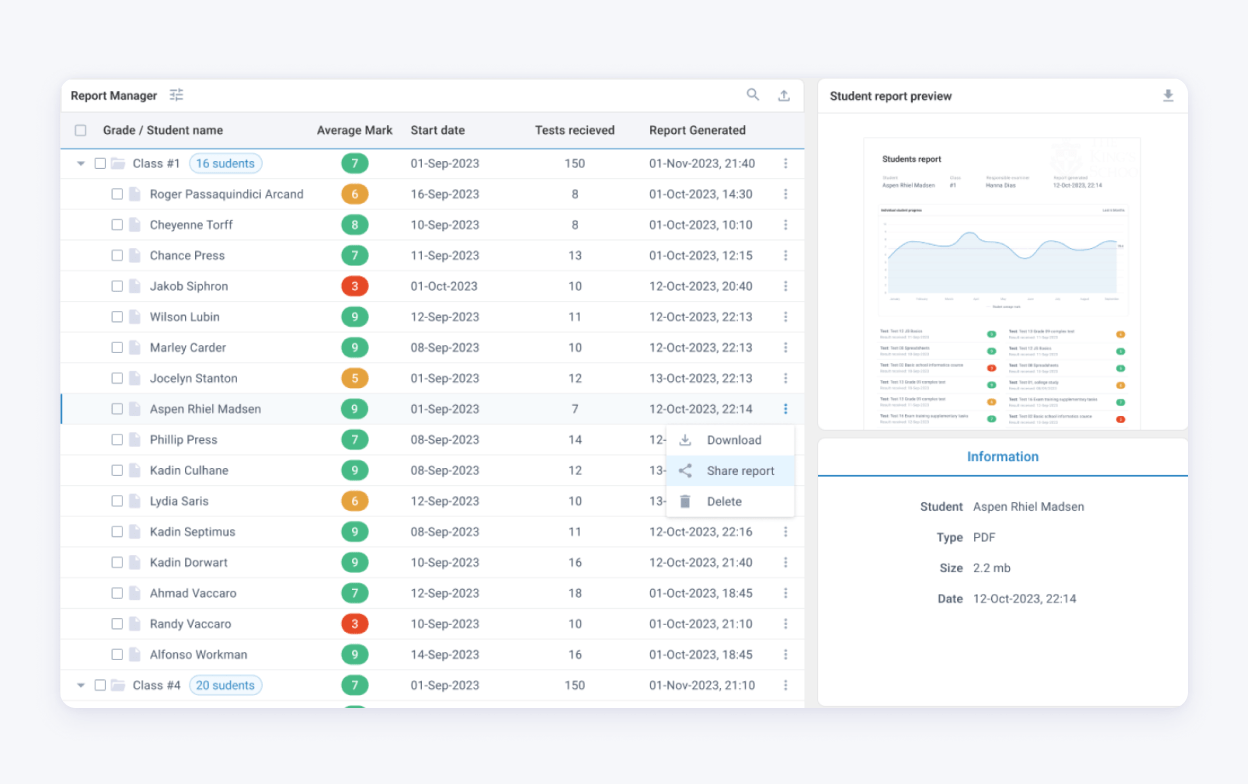Viewport: 1248px width, 784px height.
Task: Click the '16 sudents' badge on Class #1
Action: pyautogui.click(x=224, y=163)
